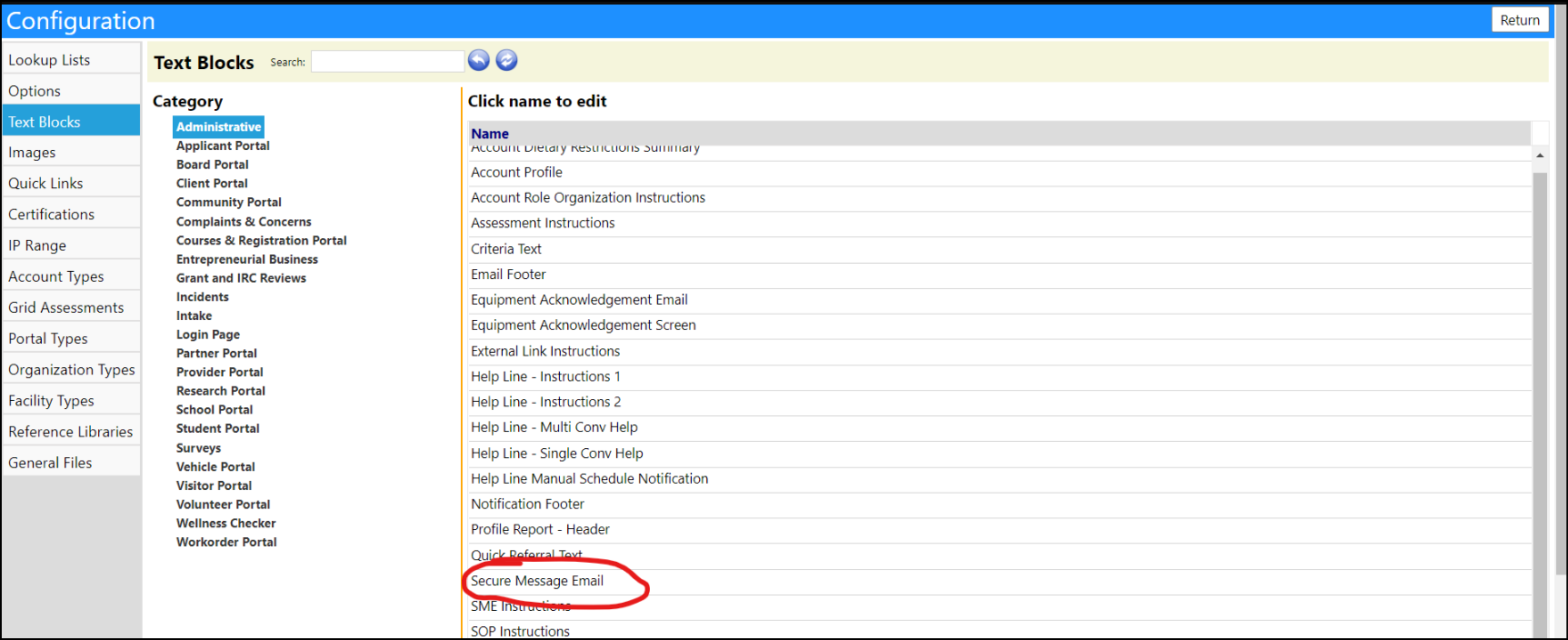1568x640 pixels.
Task: Select Entrepreneurial Business category
Action: pos(246,259)
